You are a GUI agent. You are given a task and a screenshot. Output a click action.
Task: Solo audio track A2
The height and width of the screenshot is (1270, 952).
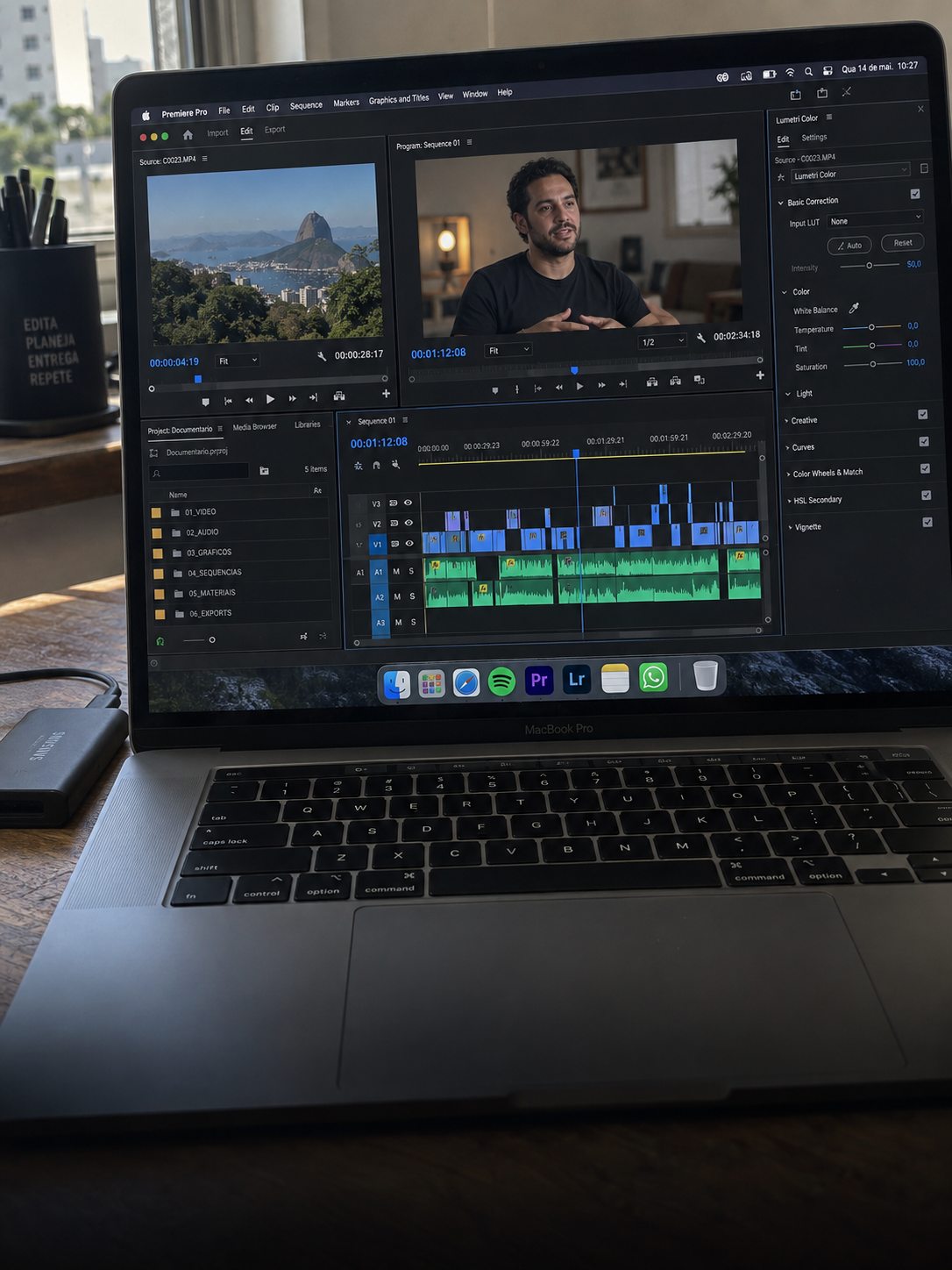point(412,596)
